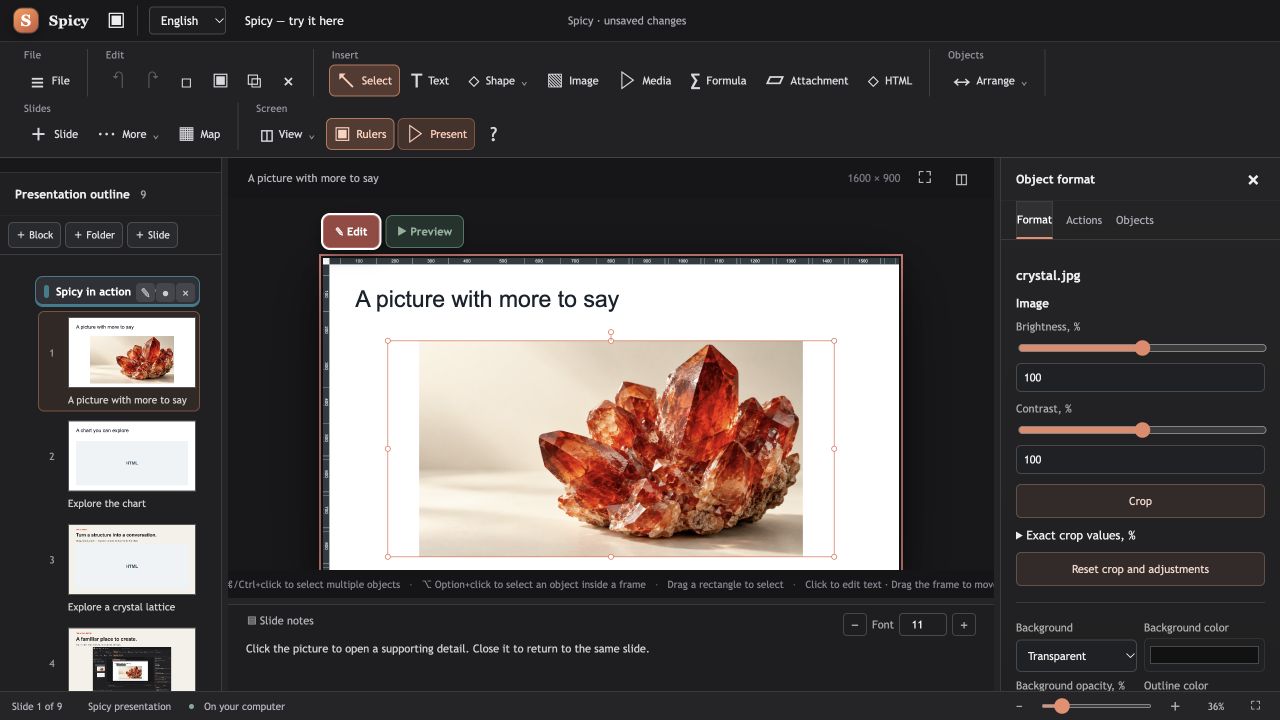Screen dimensions: 1280x720
Task: Open the Media insert tool
Action: tap(645, 81)
